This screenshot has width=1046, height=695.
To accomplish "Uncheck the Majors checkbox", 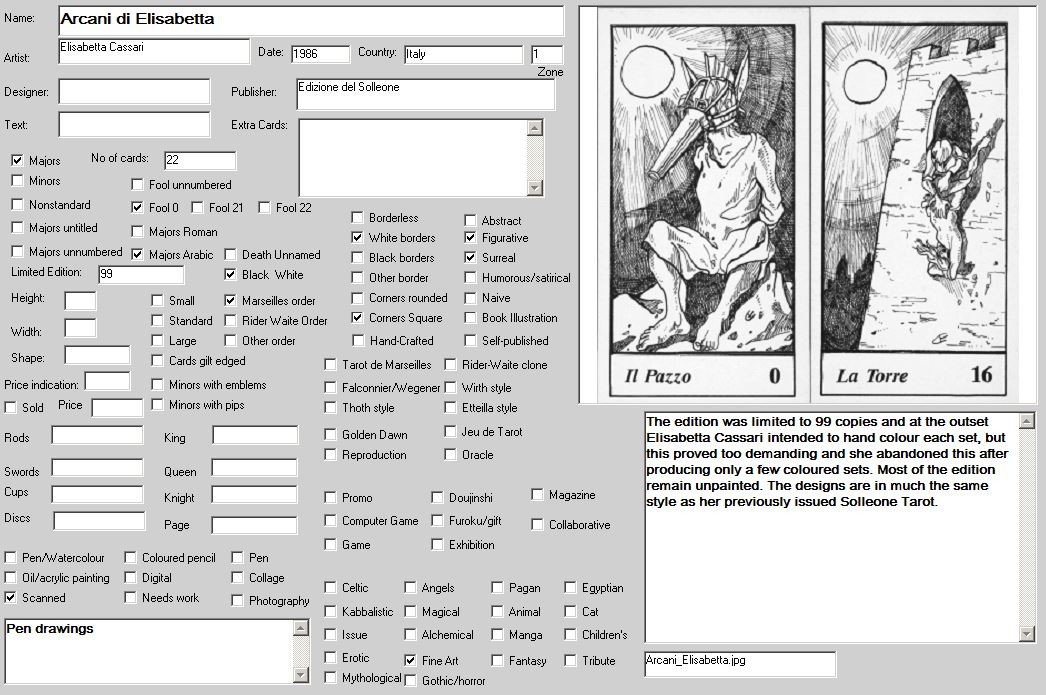I will pyautogui.click(x=17, y=160).
